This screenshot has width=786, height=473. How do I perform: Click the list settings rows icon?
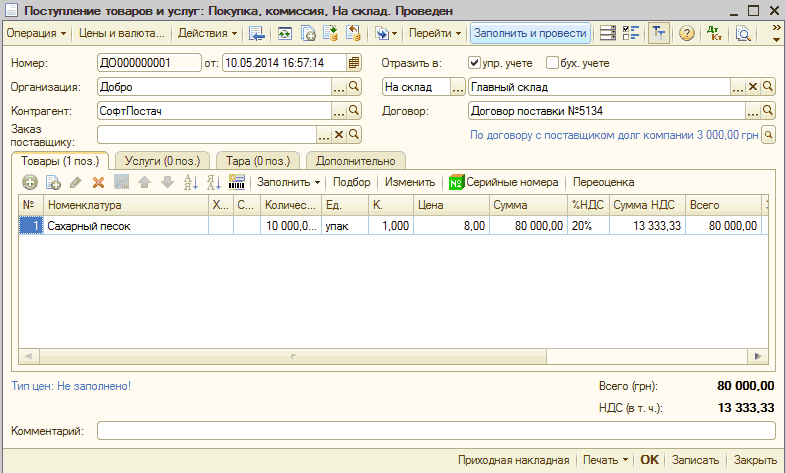click(608, 34)
